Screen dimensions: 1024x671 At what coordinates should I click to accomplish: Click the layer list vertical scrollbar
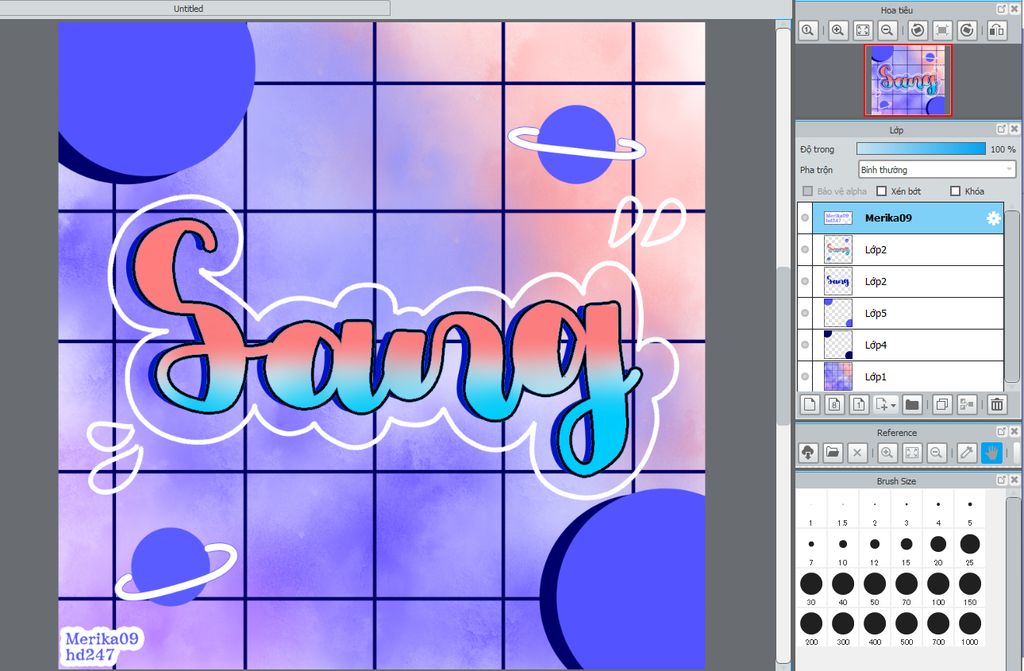[x=1012, y=297]
